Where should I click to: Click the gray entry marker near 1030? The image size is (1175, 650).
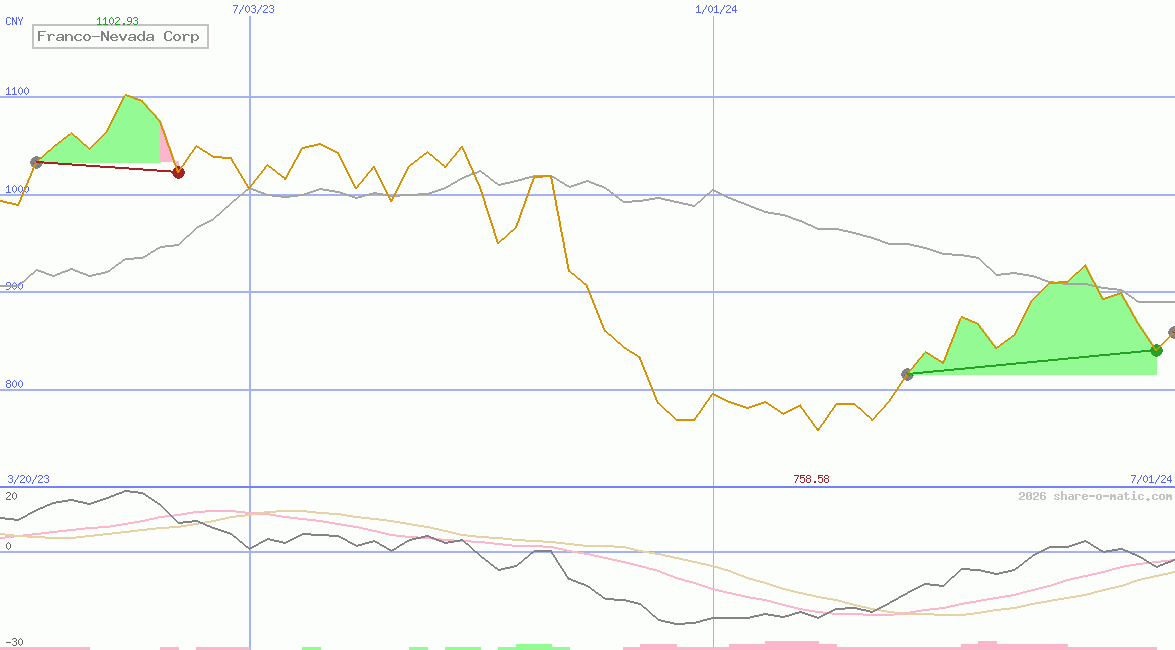[x=36, y=162]
